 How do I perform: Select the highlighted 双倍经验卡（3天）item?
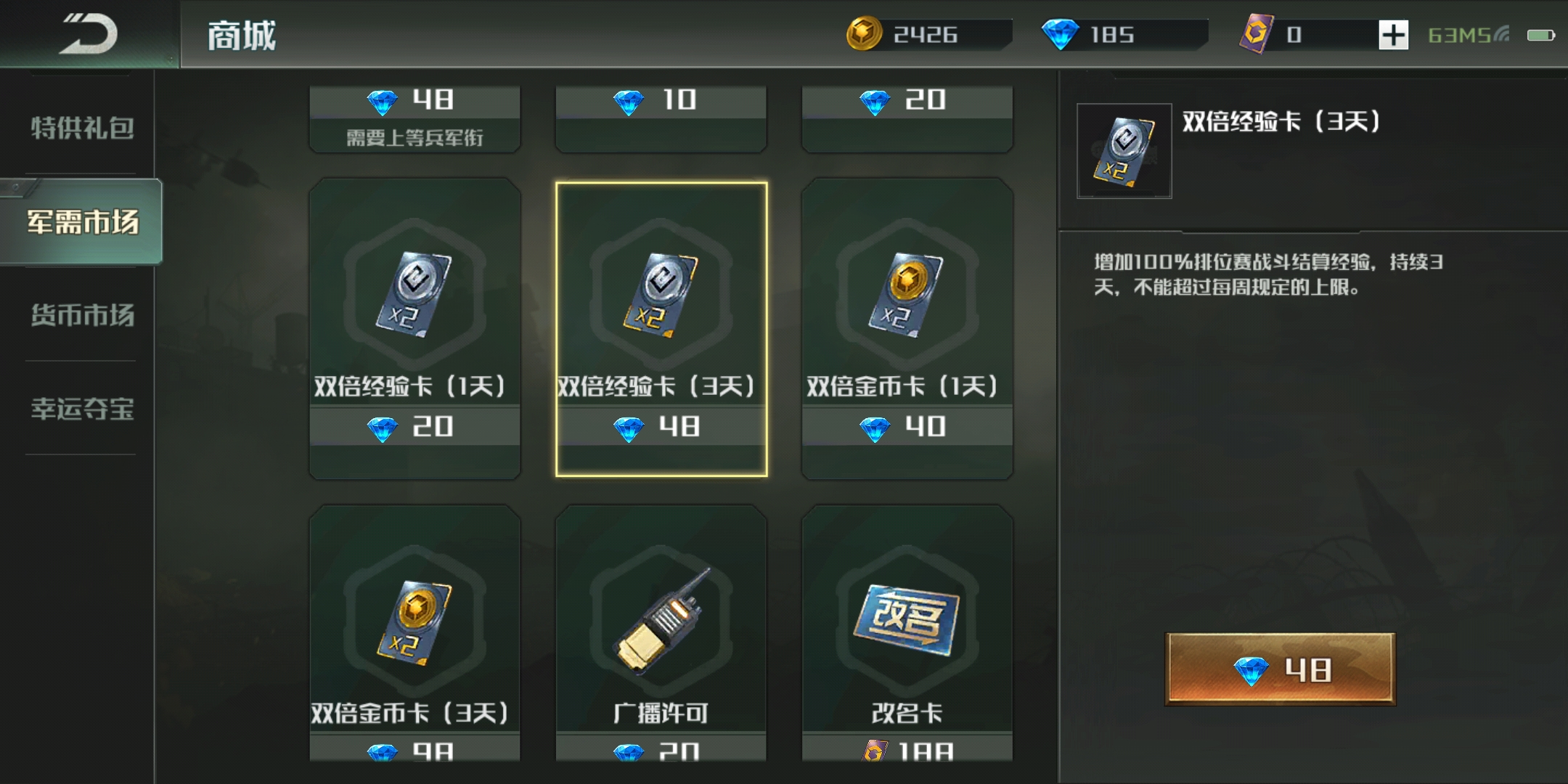coord(661,329)
